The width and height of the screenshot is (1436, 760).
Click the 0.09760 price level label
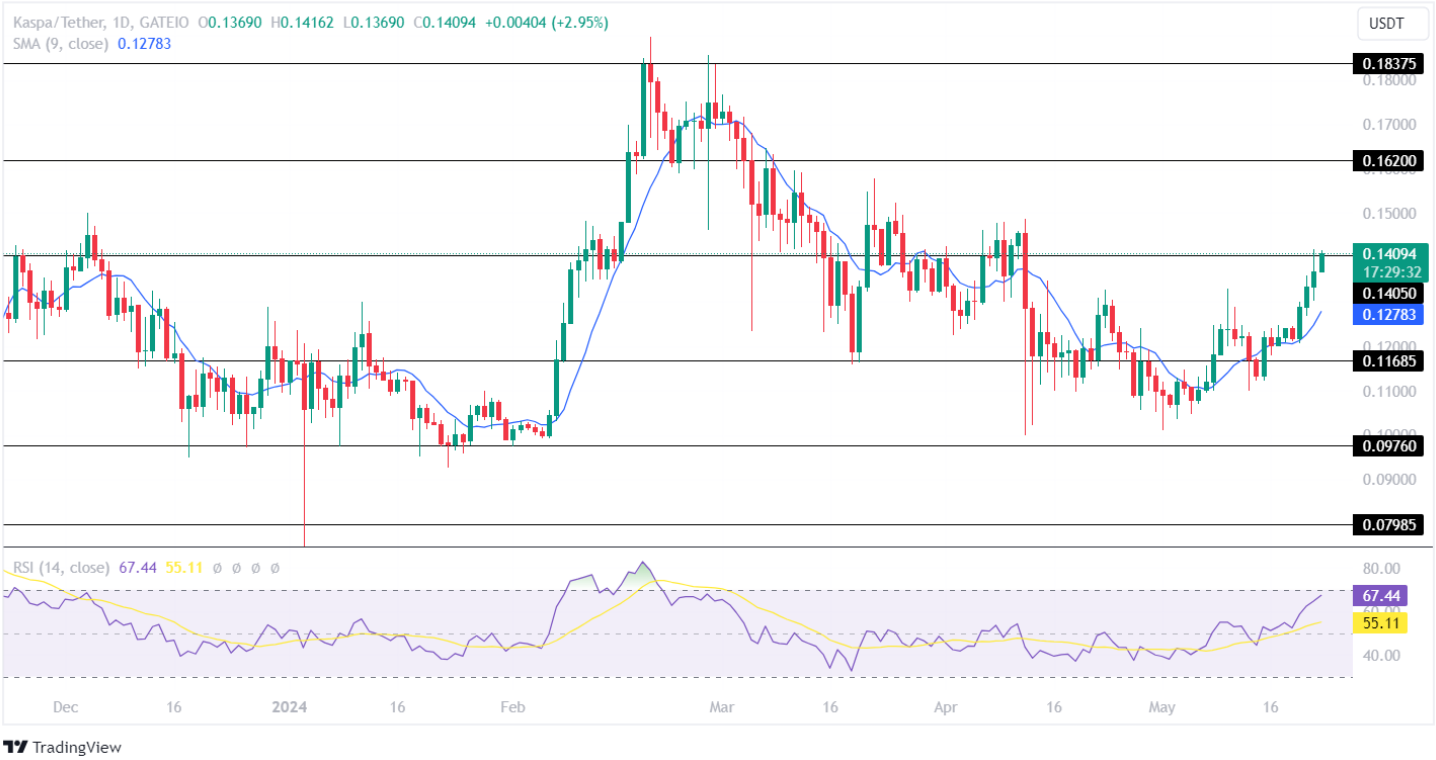tap(1388, 446)
